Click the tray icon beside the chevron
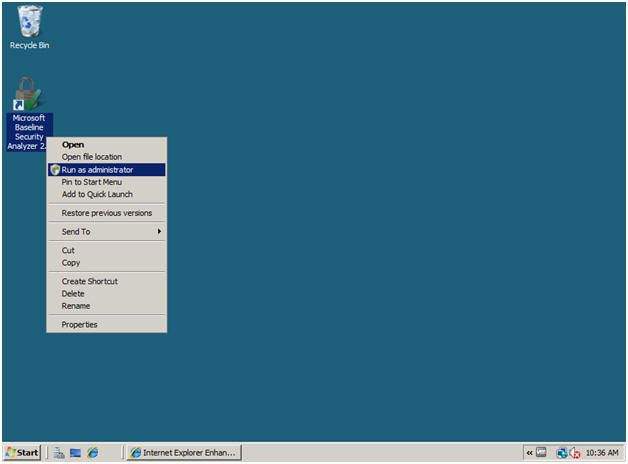Screen dimensions: 628x464 coord(541,452)
